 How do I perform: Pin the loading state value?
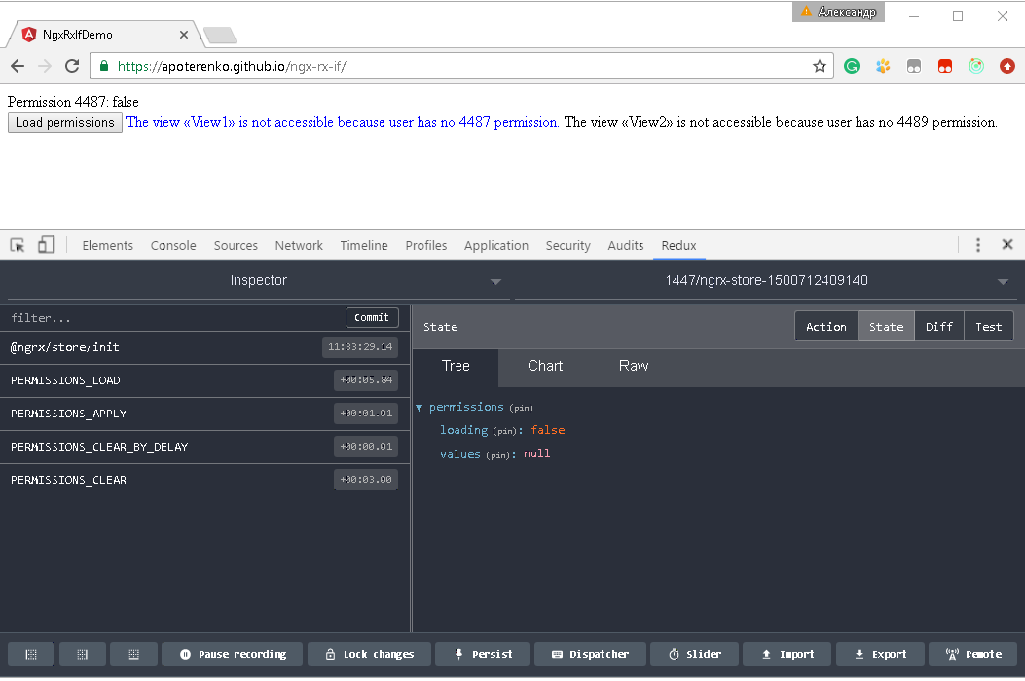coord(505,431)
